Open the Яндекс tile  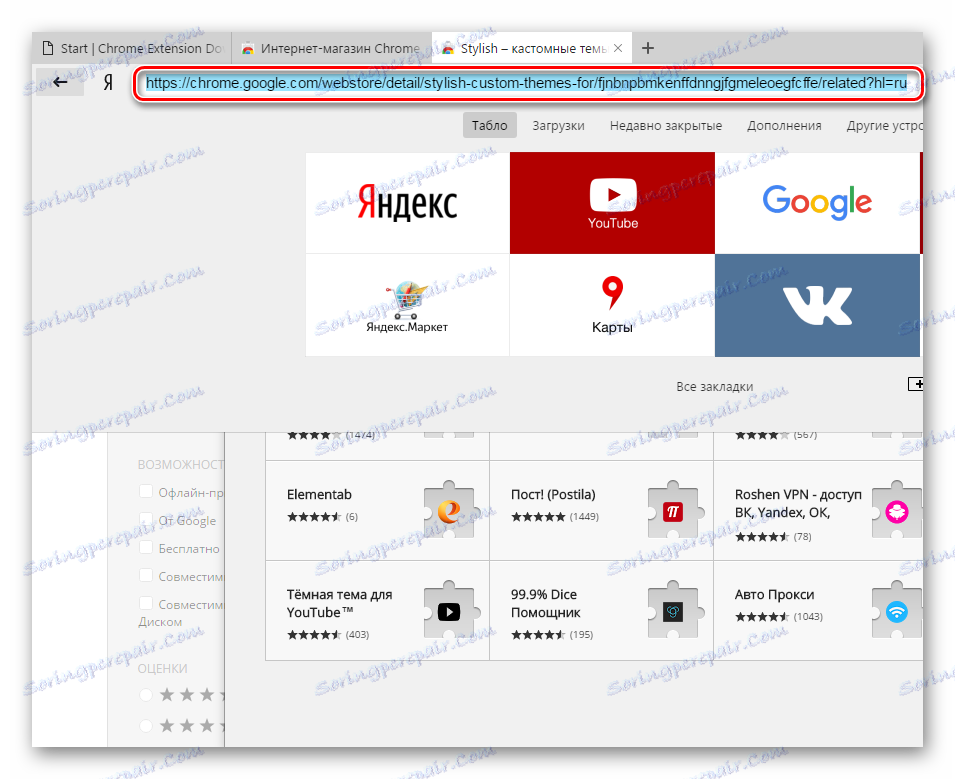pyautogui.click(x=407, y=203)
